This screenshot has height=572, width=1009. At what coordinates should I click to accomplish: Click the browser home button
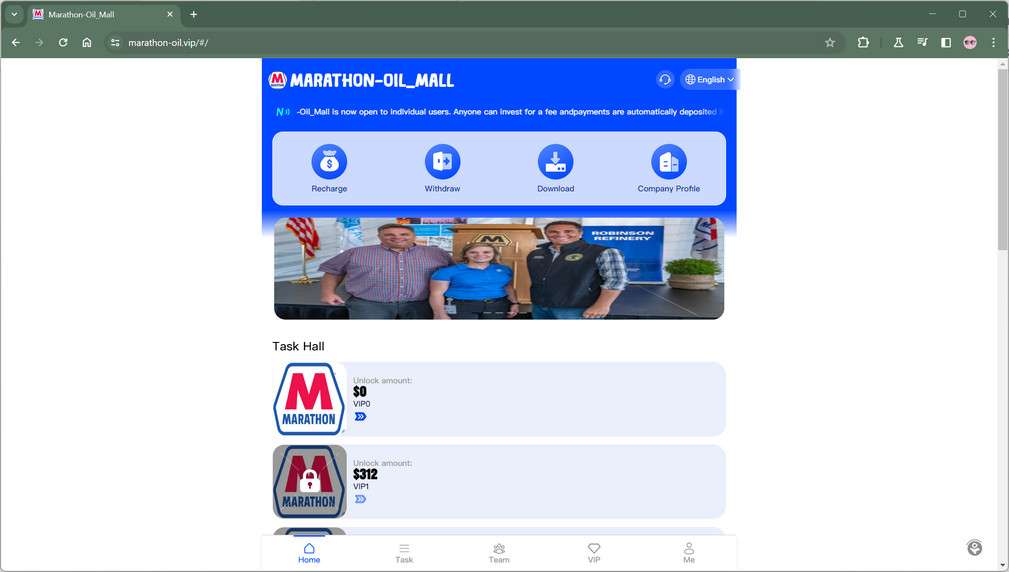click(x=87, y=42)
